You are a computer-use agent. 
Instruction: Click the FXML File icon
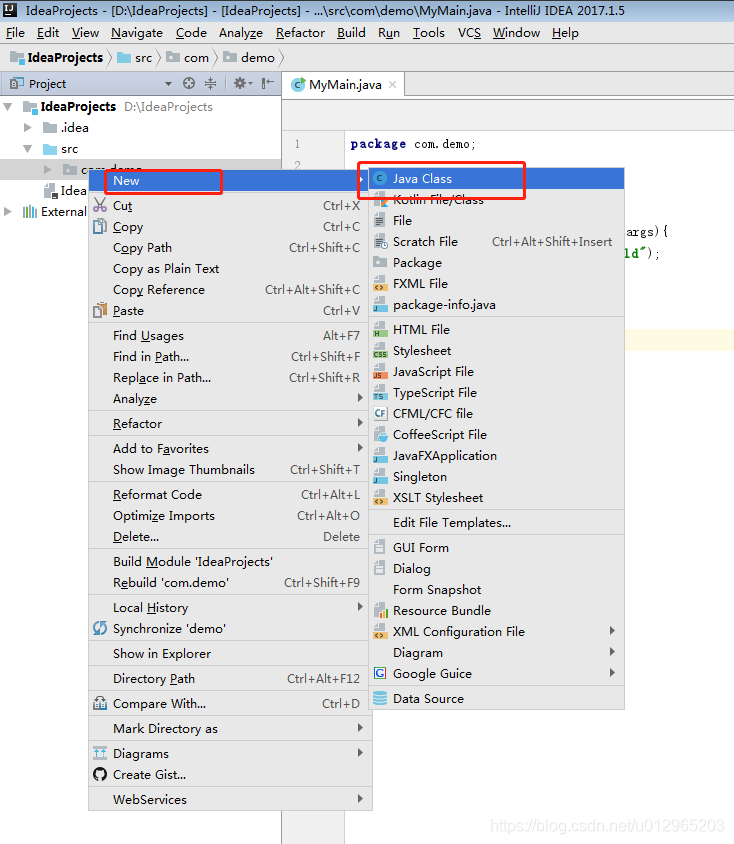point(380,284)
